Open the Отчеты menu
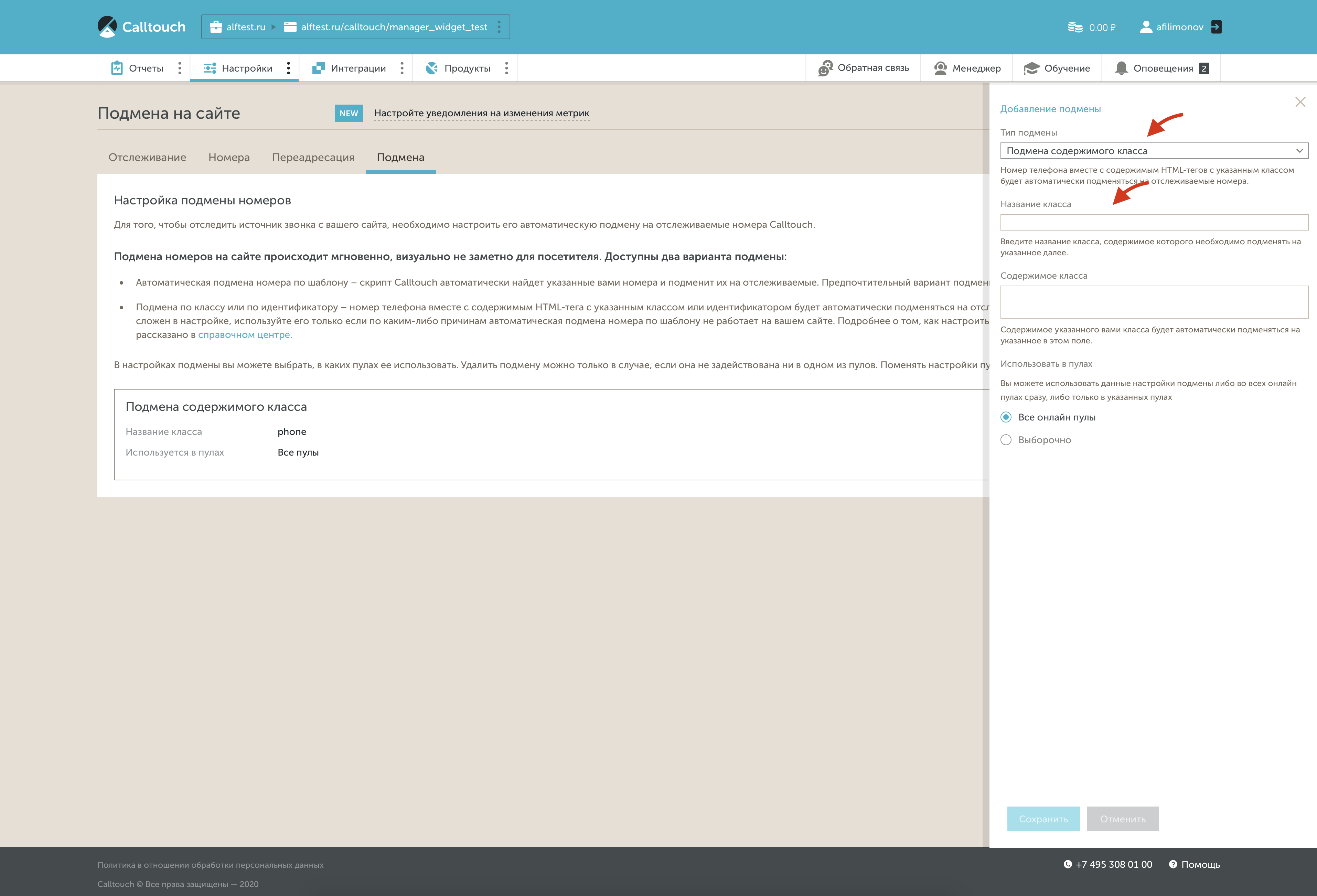 [146, 68]
